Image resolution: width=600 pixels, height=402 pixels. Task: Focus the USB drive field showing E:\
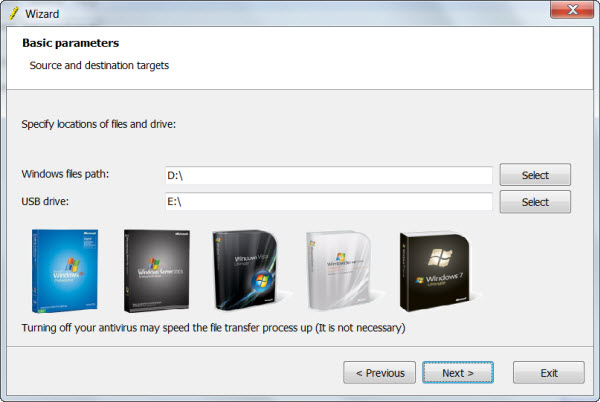[329, 201]
